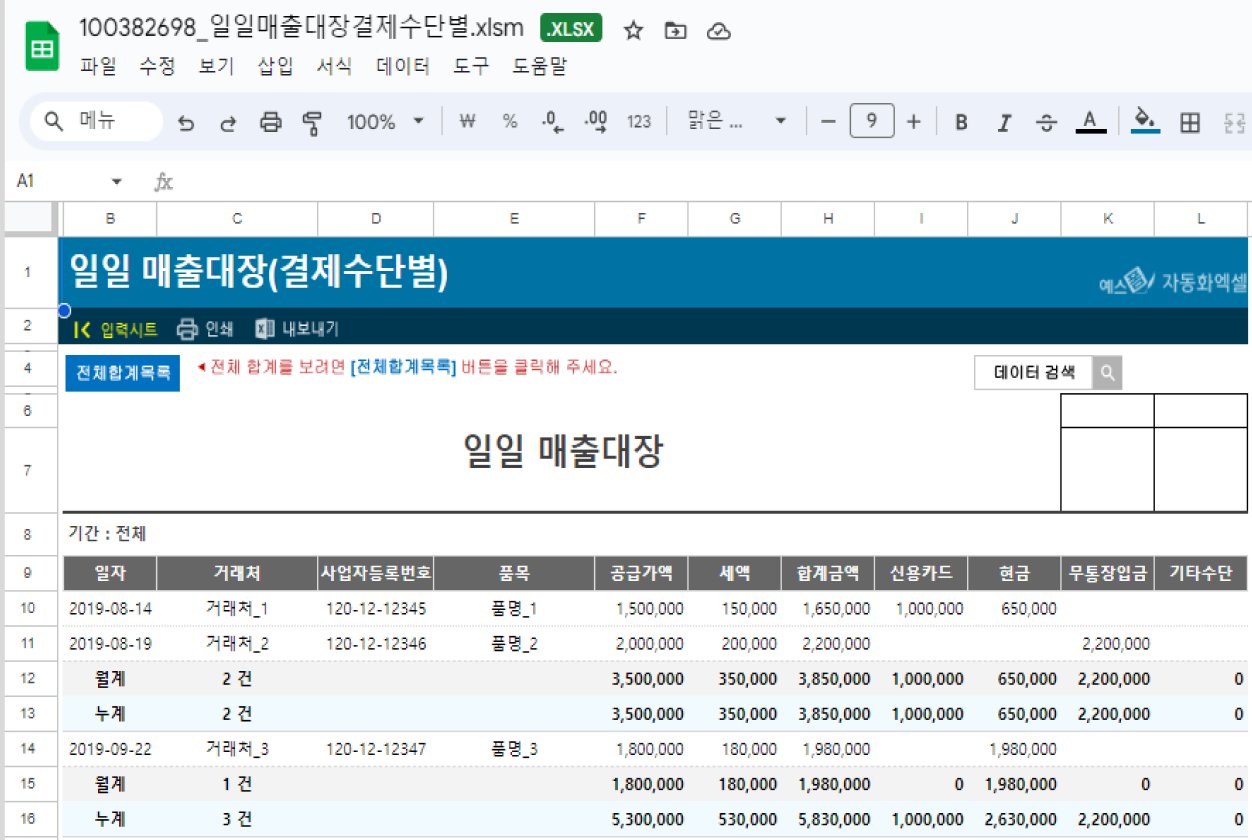Click the 무통장입금 header cell

click(x=1107, y=573)
